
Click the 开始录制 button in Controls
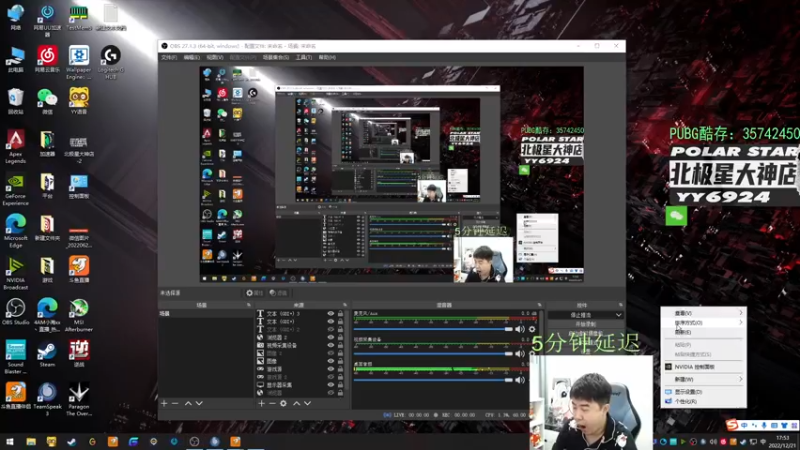(x=585, y=324)
